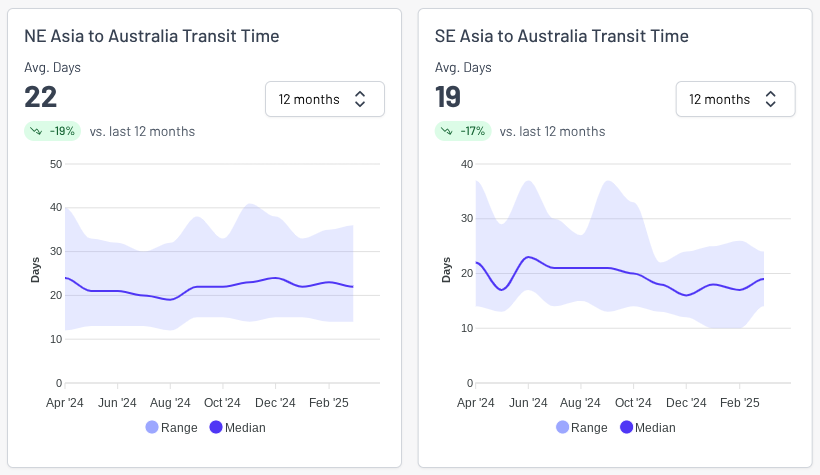This screenshot has width=820, height=475.
Task: Click the average value 22
Action: pyautogui.click(x=40, y=97)
